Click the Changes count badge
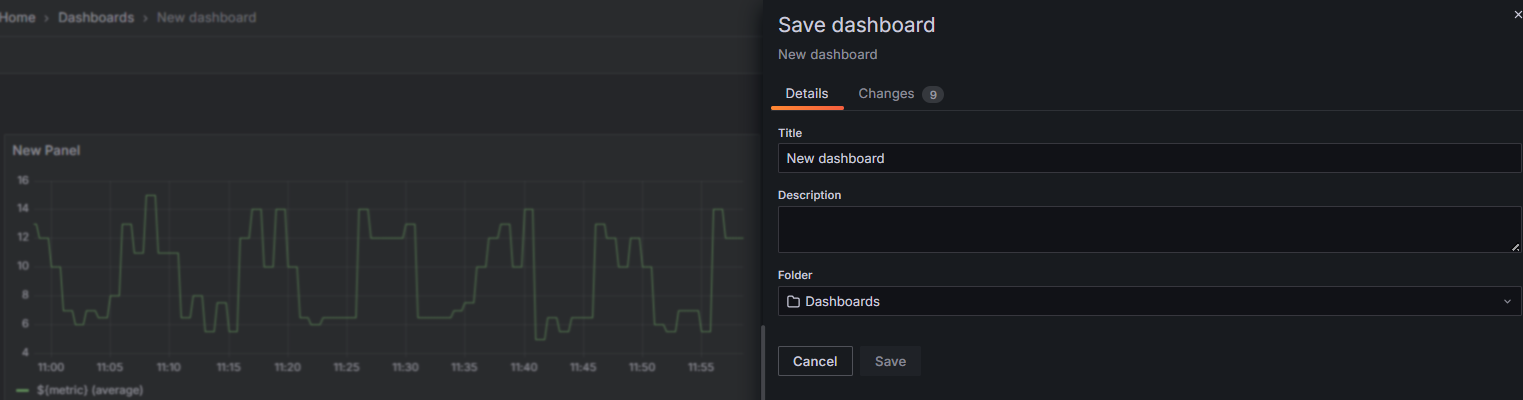 point(932,95)
